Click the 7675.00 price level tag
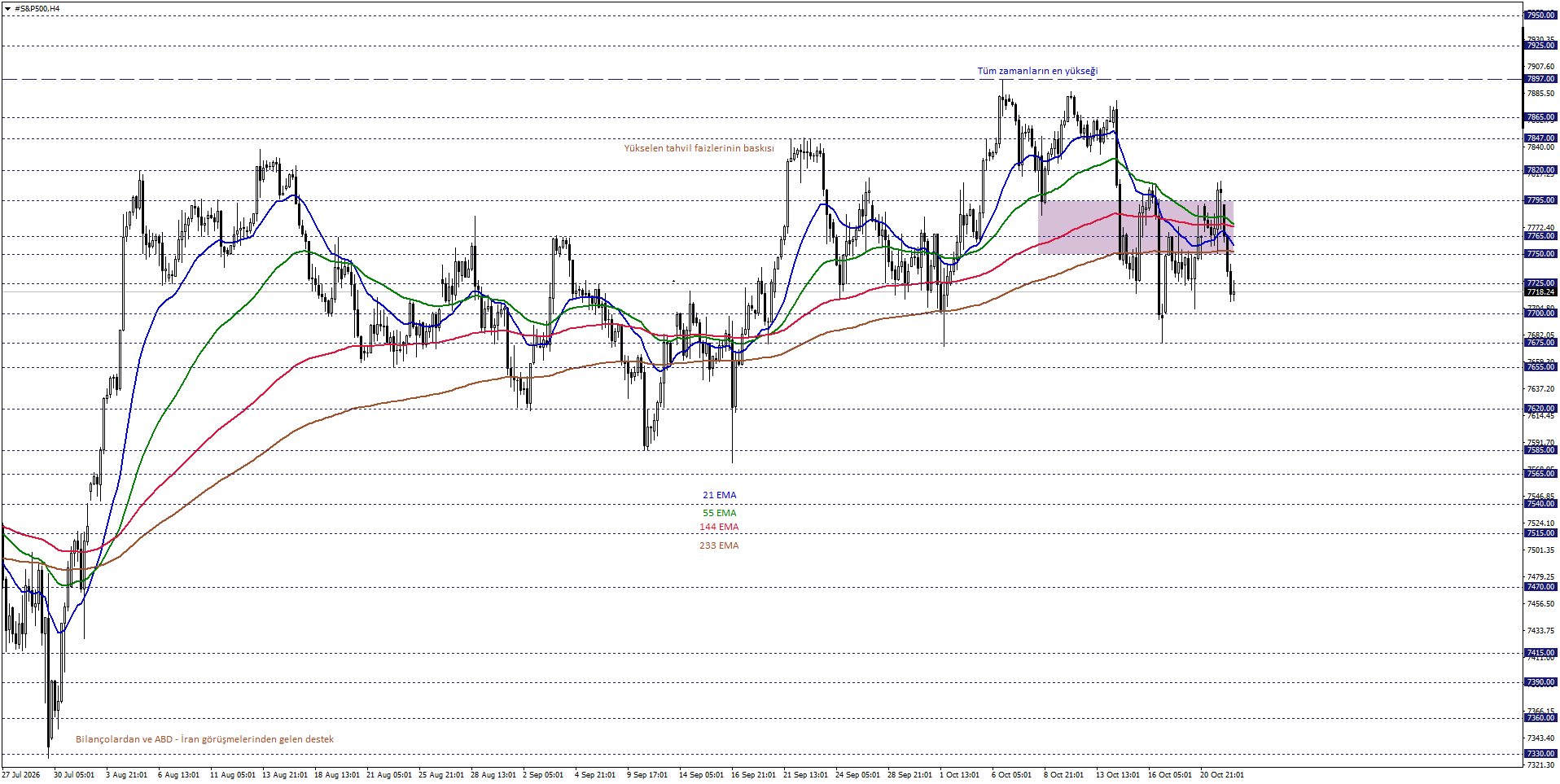Image resolution: width=1560 pixels, height=784 pixels. tap(1540, 343)
